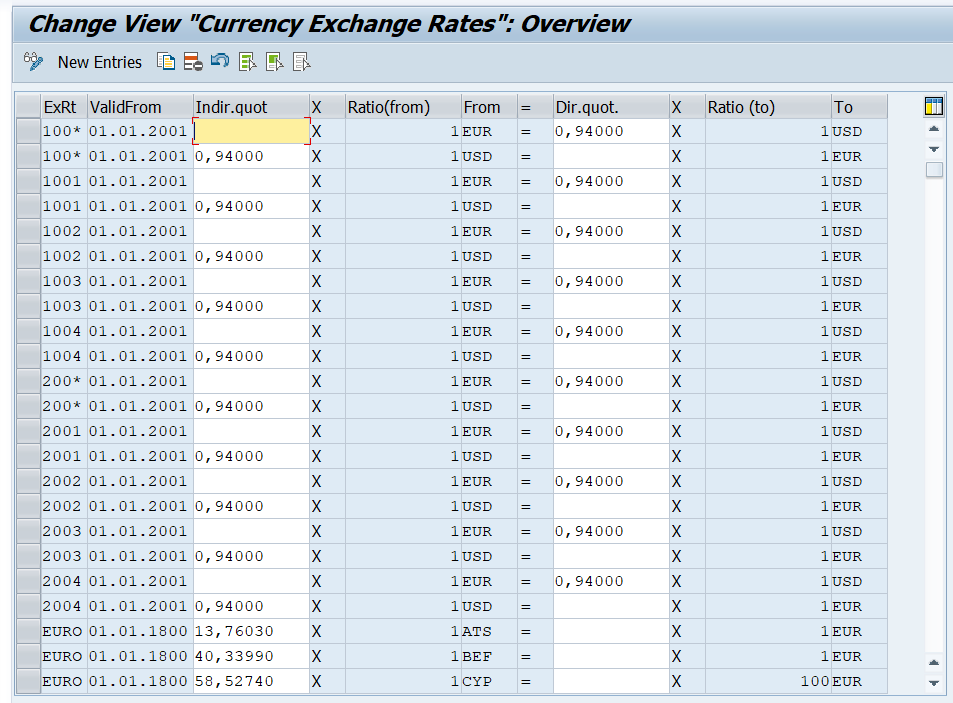Click the Dir.quot. column header
Image resolution: width=953 pixels, height=703 pixels.
click(x=611, y=107)
